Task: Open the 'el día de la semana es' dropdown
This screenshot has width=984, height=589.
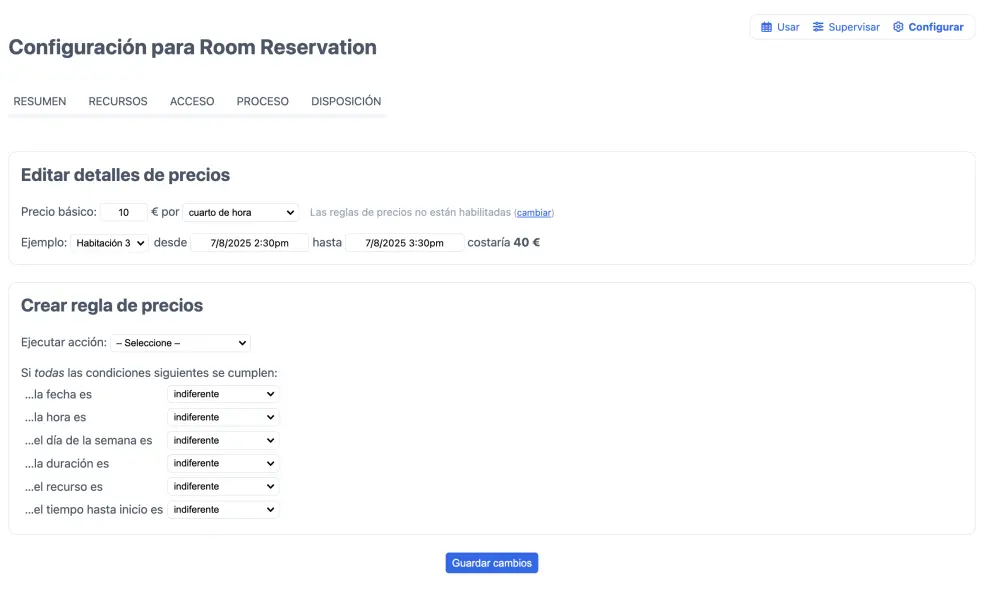Action: point(223,440)
